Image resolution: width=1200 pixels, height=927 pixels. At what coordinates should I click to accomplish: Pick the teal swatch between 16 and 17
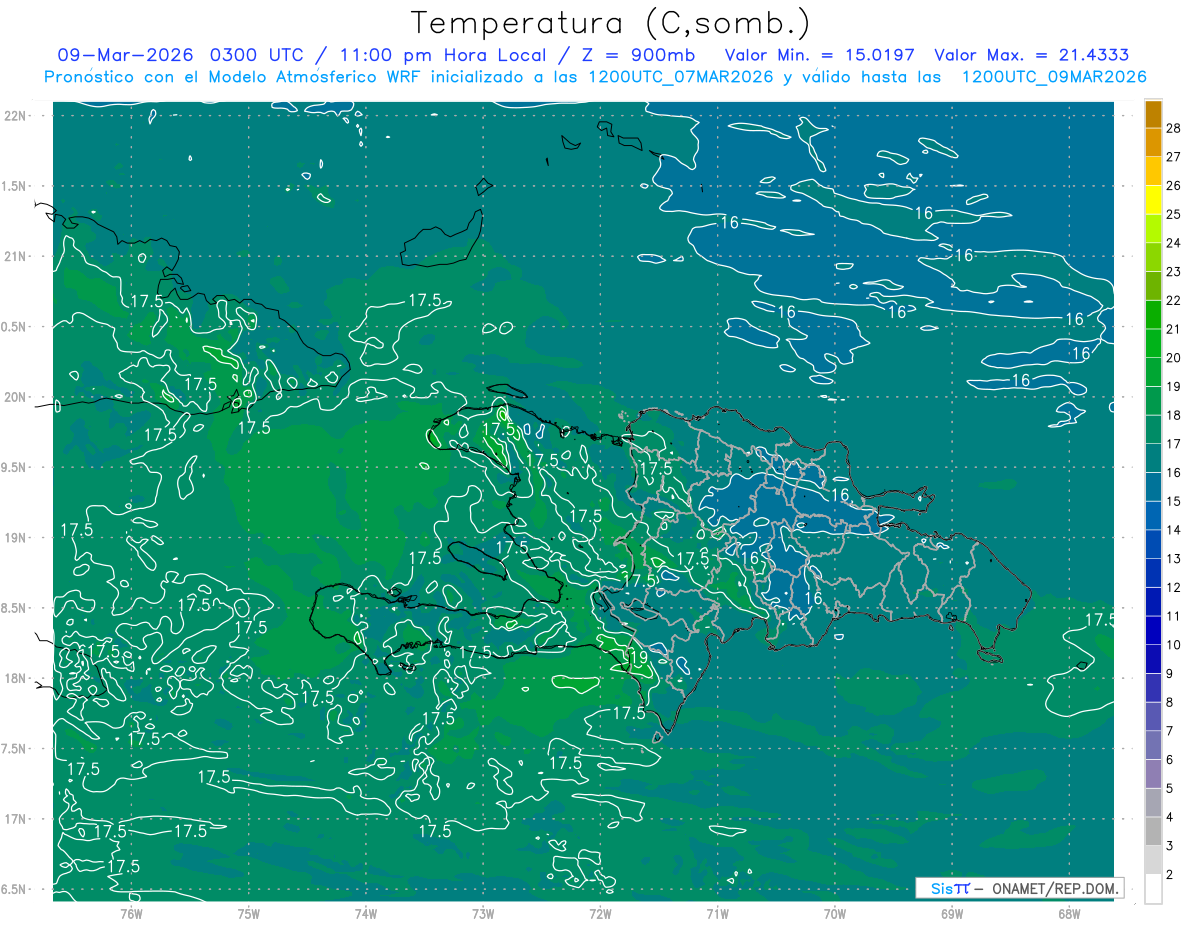pos(1153,458)
